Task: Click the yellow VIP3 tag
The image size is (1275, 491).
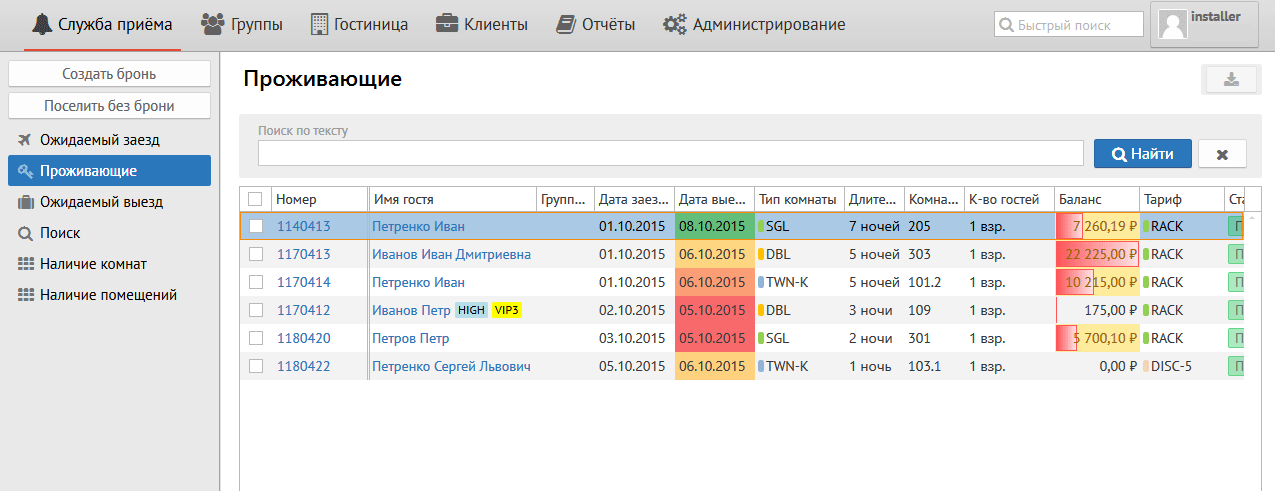Action: [x=506, y=310]
